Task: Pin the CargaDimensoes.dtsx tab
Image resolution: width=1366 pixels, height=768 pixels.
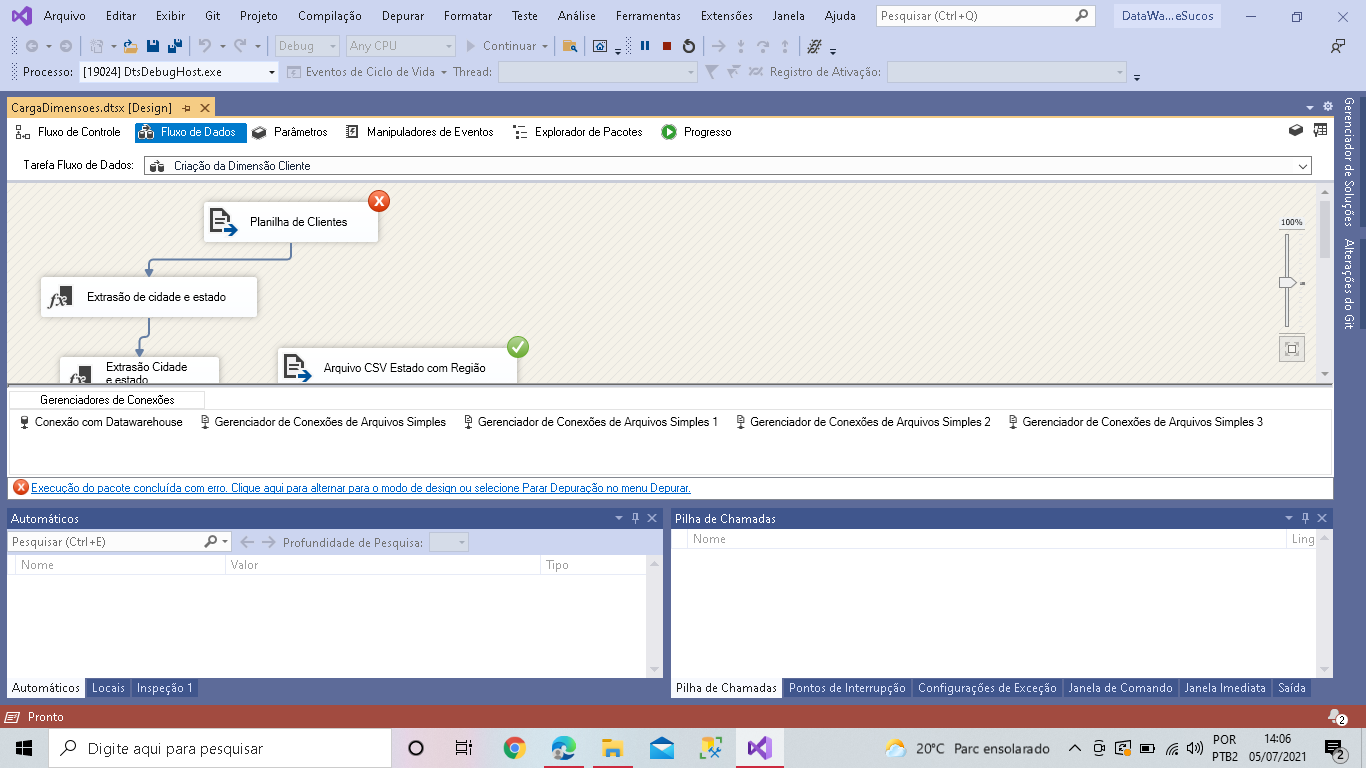Action: click(187, 108)
